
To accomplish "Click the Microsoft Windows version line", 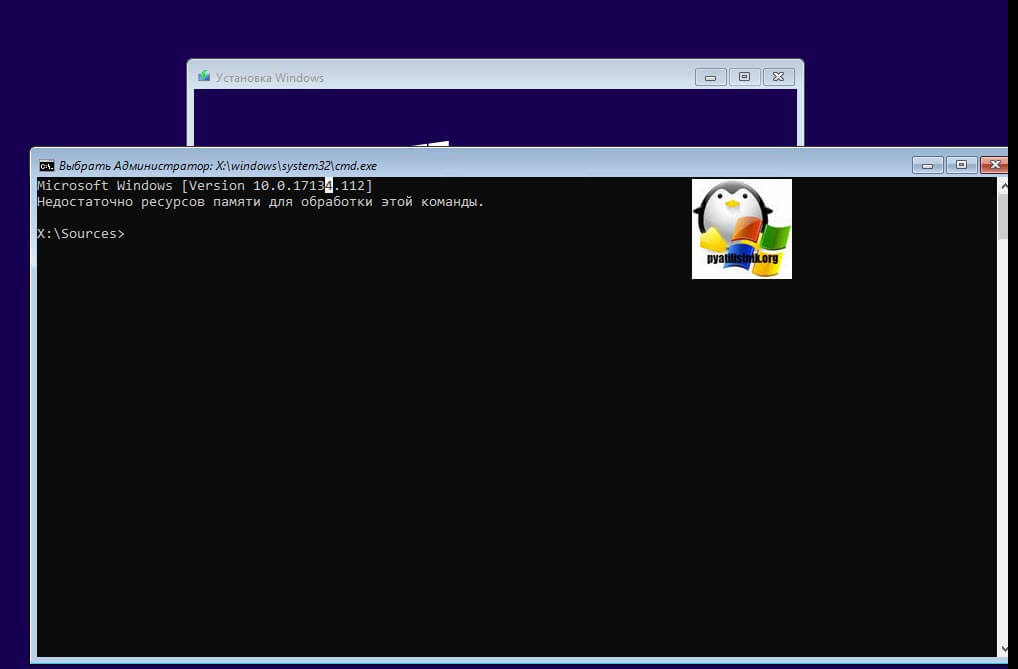I will click(204, 186).
